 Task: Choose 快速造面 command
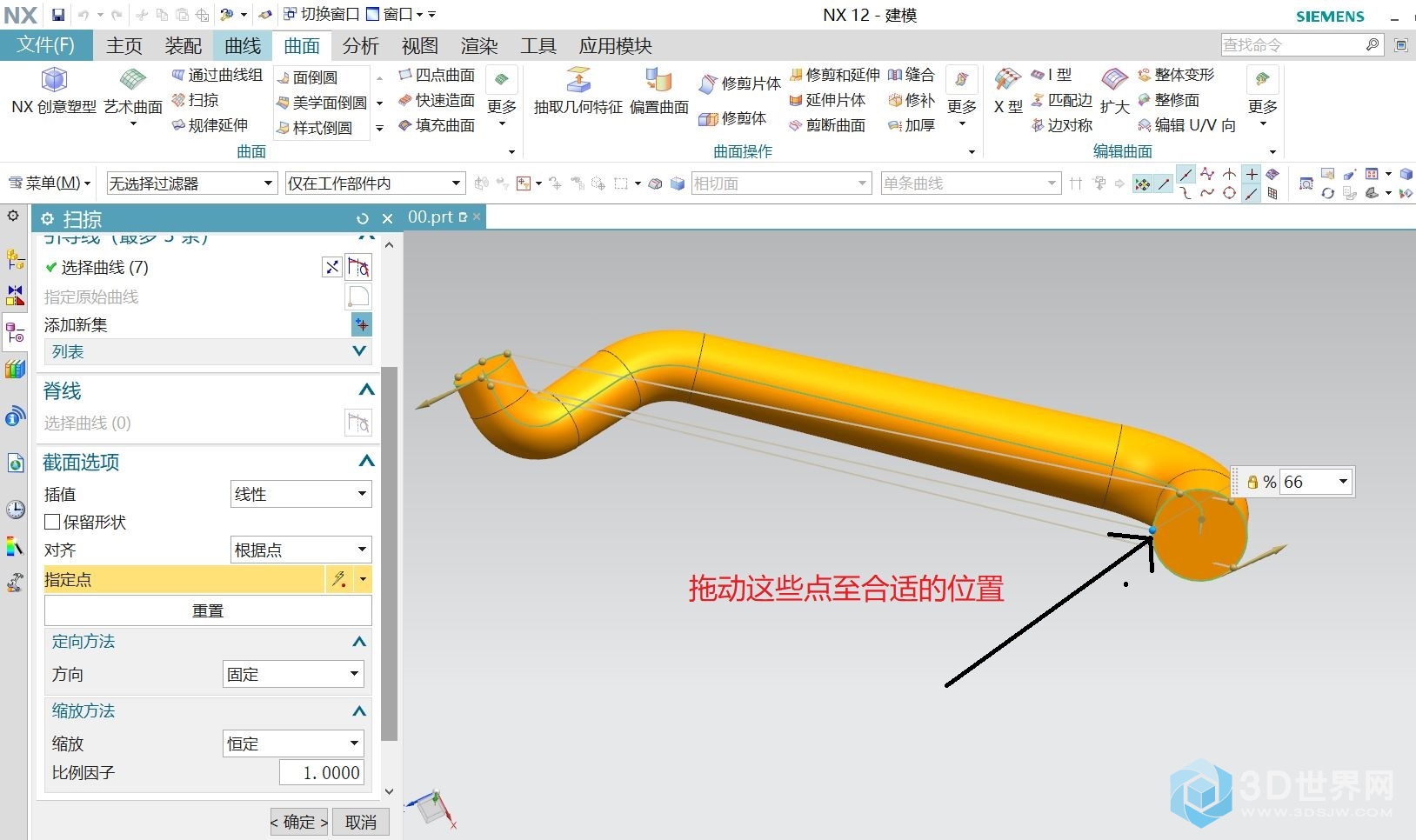(437, 100)
